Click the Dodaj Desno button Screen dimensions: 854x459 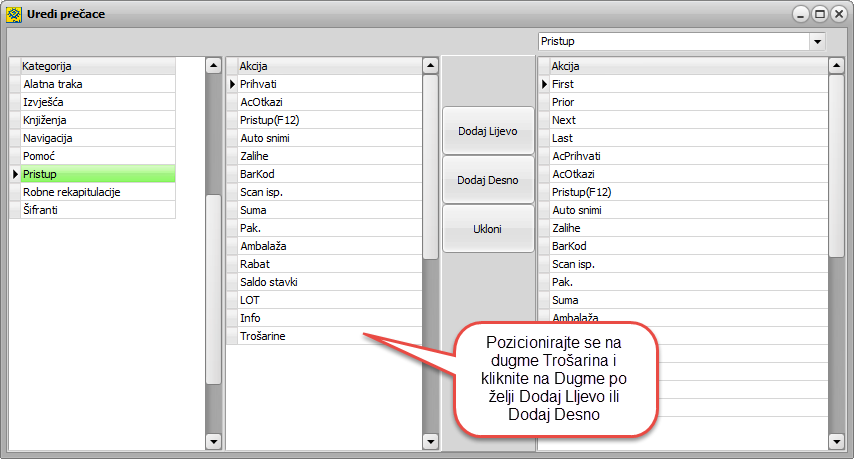click(x=488, y=180)
